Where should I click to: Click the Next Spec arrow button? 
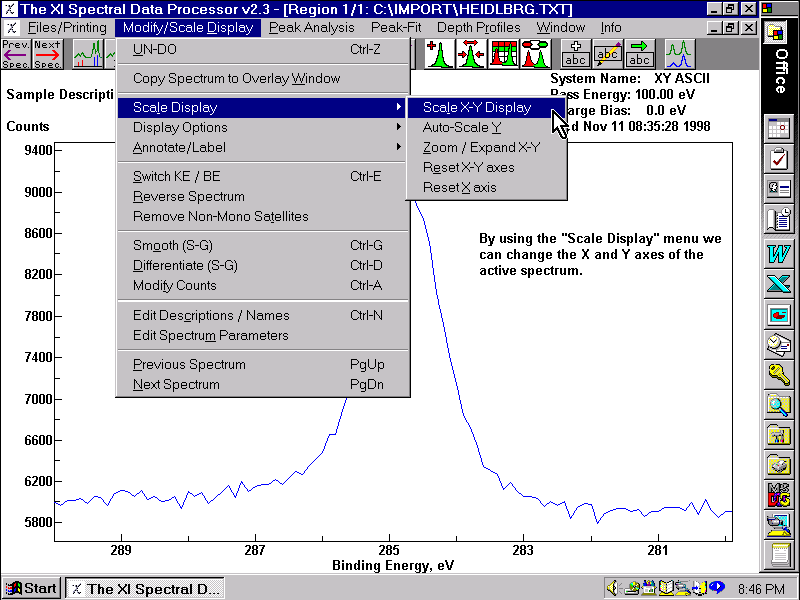[x=47, y=53]
